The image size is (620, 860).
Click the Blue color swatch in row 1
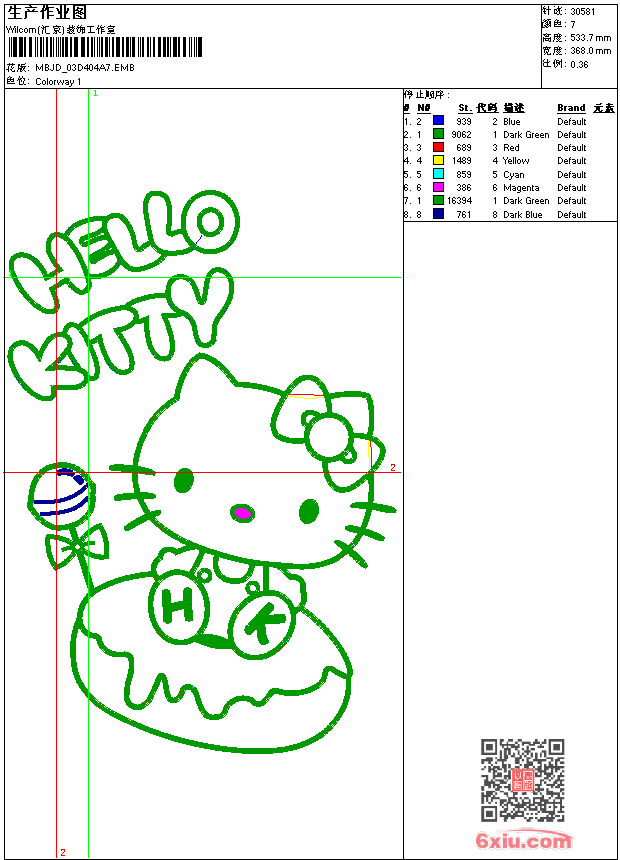[x=438, y=120]
